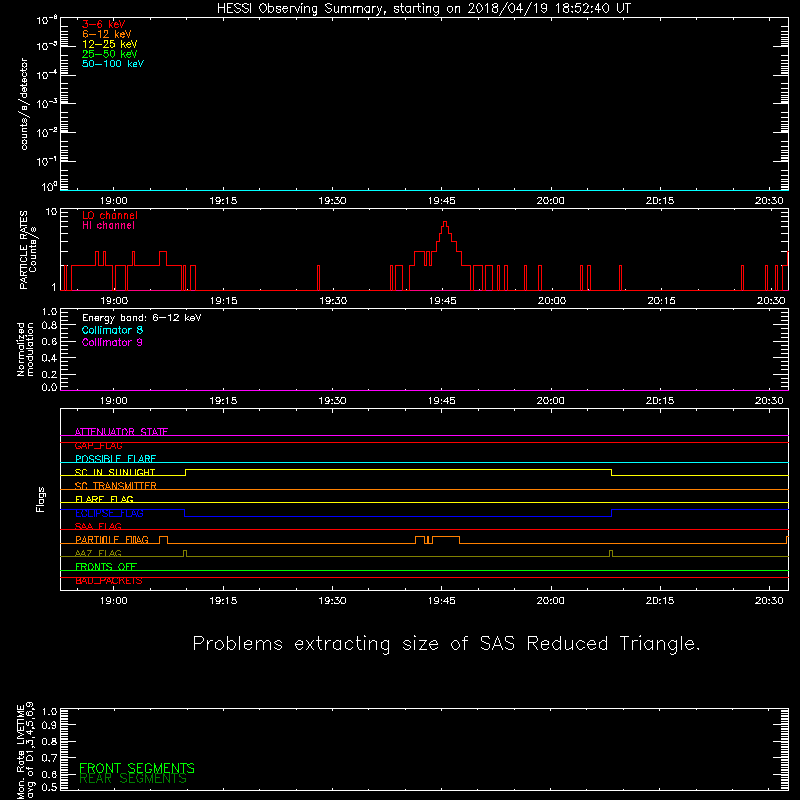Click the 0.7 tick on livetime axis
This screenshot has height=800, width=800.
49,758
